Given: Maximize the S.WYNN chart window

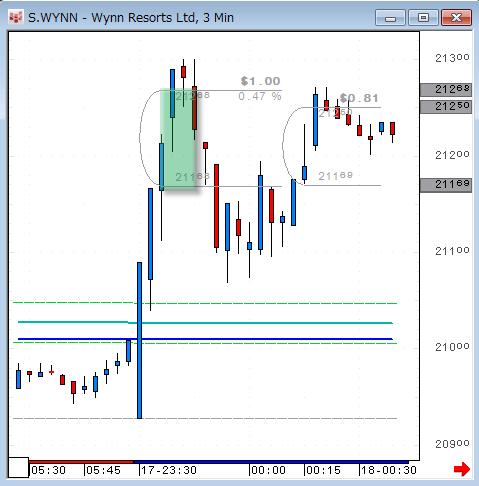Looking at the screenshot, I should 423,18.
